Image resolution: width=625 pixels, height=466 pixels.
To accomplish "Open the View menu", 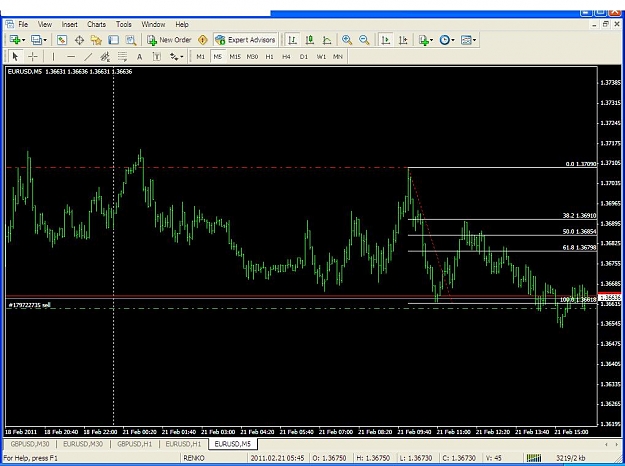I will click(x=45, y=24).
